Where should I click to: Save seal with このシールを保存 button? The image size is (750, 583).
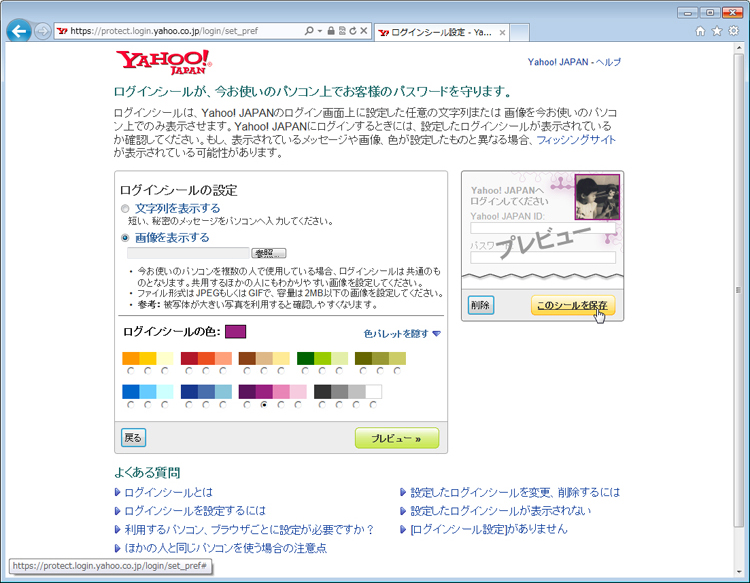(x=572, y=305)
